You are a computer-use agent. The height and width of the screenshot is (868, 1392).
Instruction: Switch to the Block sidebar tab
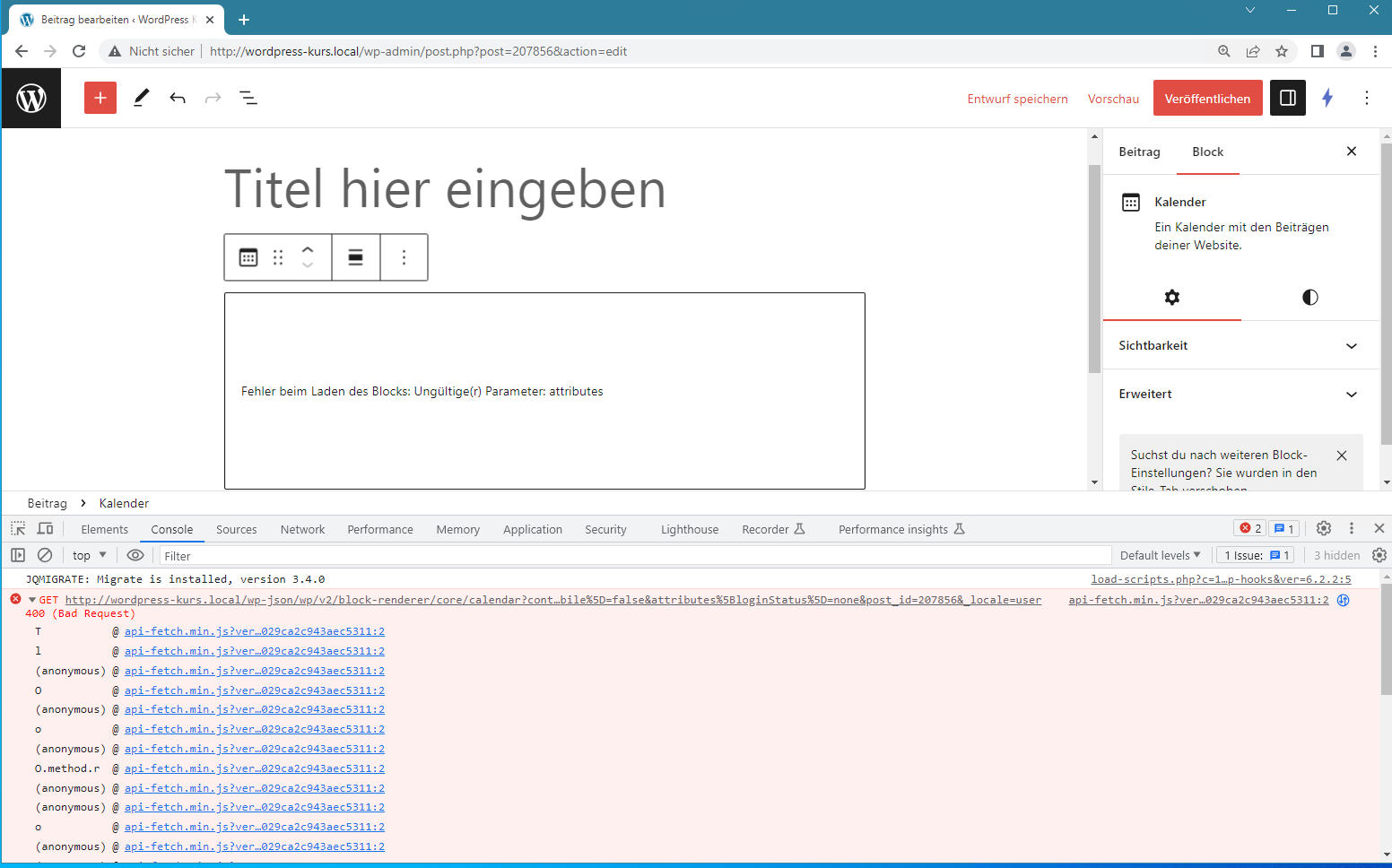(x=1208, y=152)
